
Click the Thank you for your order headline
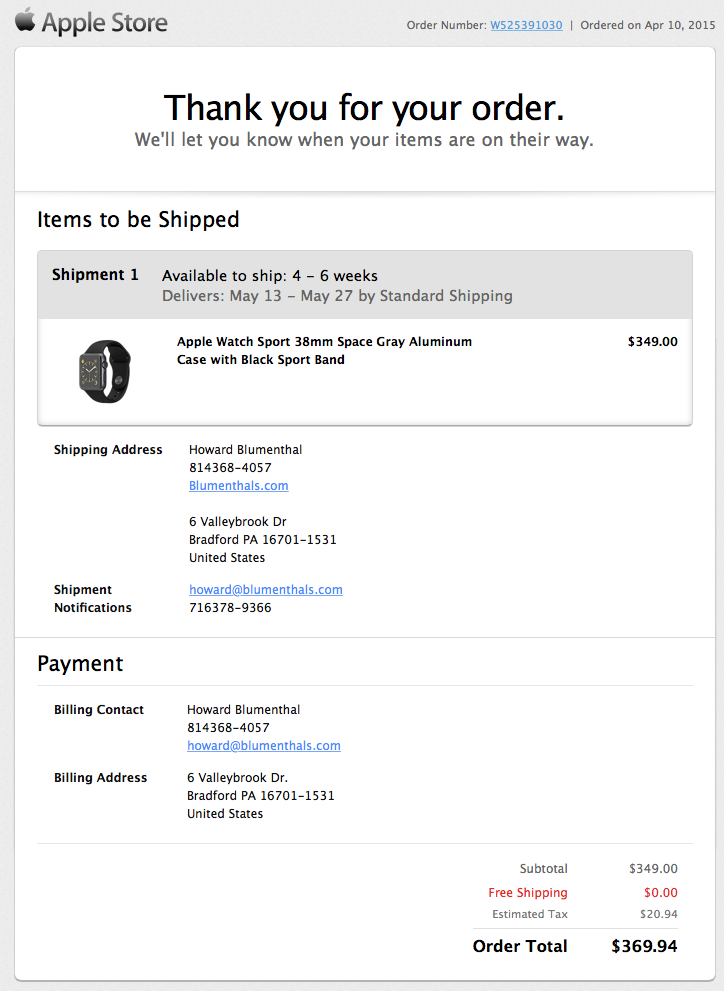pos(364,108)
